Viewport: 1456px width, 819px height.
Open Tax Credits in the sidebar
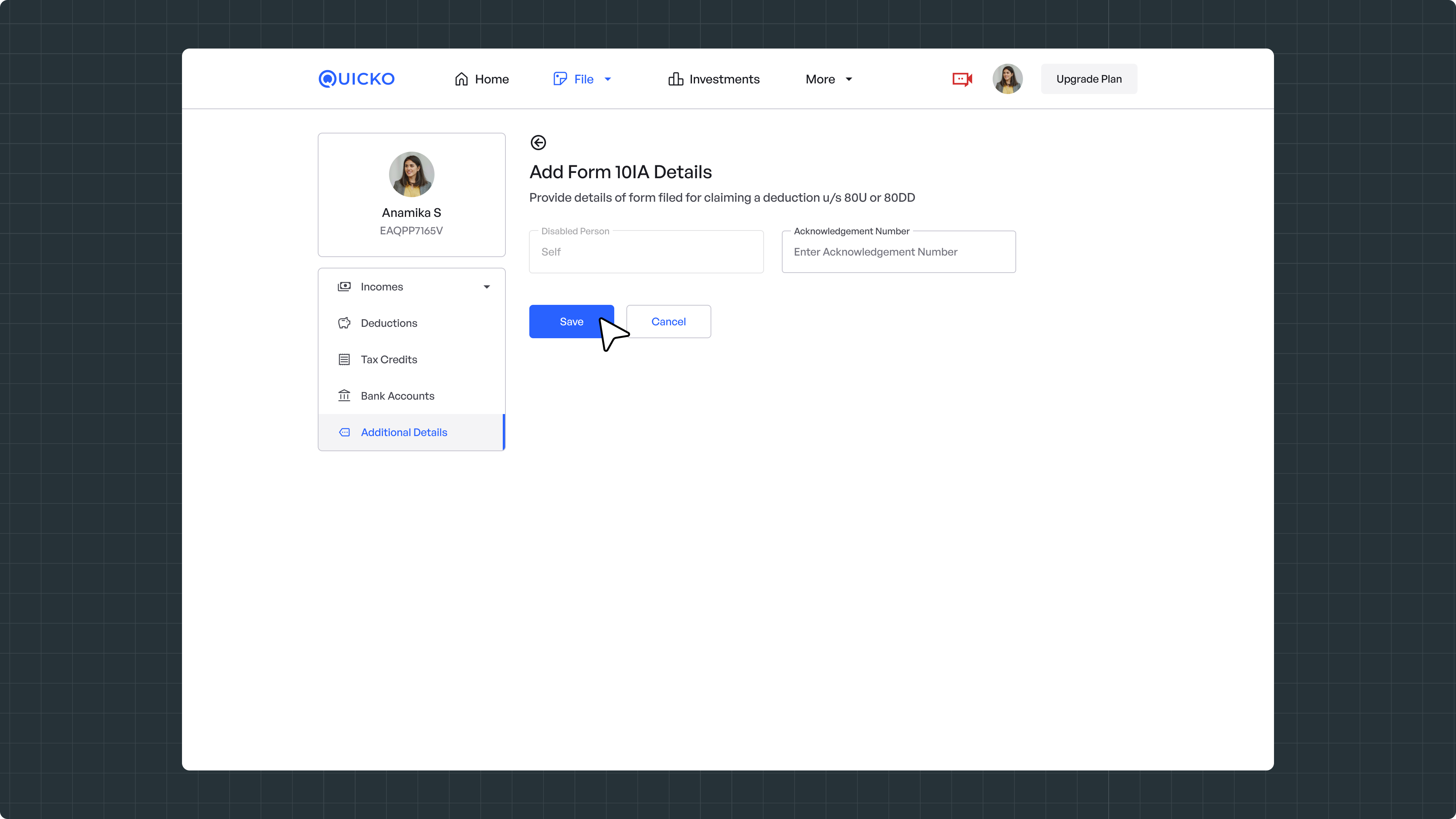[x=411, y=359]
